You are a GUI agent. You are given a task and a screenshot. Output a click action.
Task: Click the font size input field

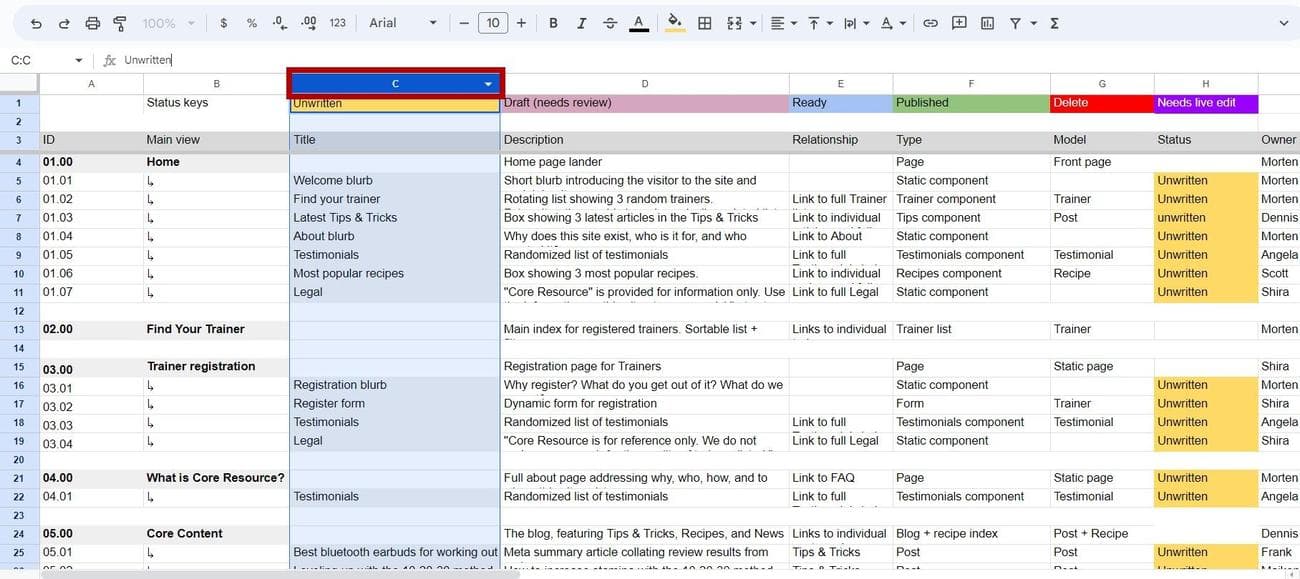tap(492, 23)
